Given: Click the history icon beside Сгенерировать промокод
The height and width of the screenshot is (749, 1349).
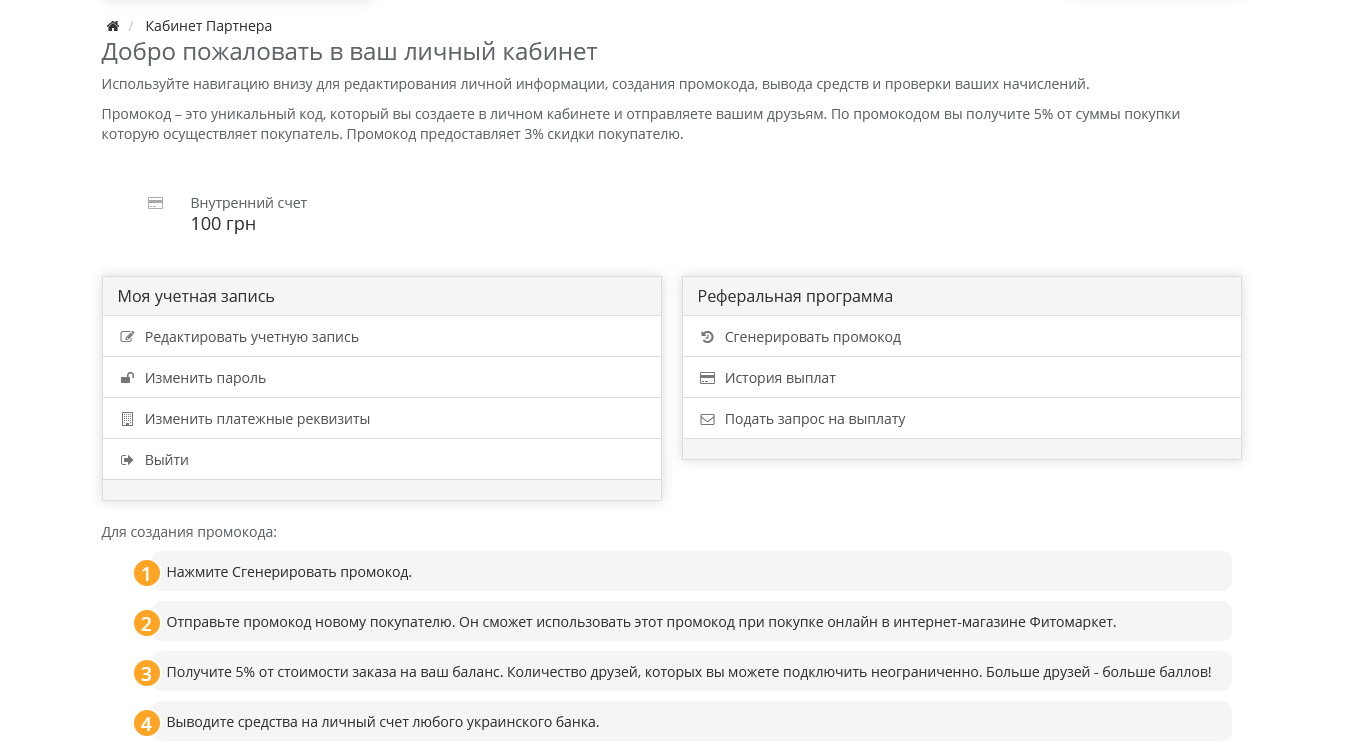Looking at the screenshot, I should tap(707, 337).
